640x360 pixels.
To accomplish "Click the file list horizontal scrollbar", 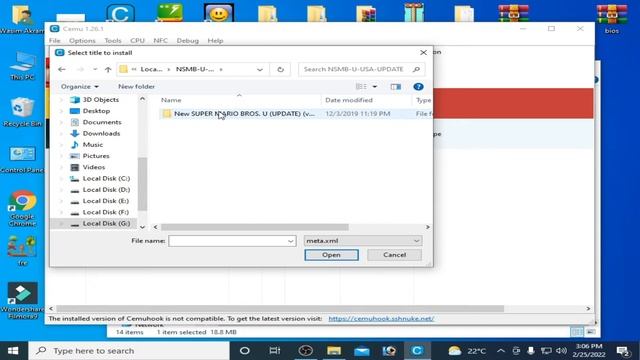I will [255, 227].
